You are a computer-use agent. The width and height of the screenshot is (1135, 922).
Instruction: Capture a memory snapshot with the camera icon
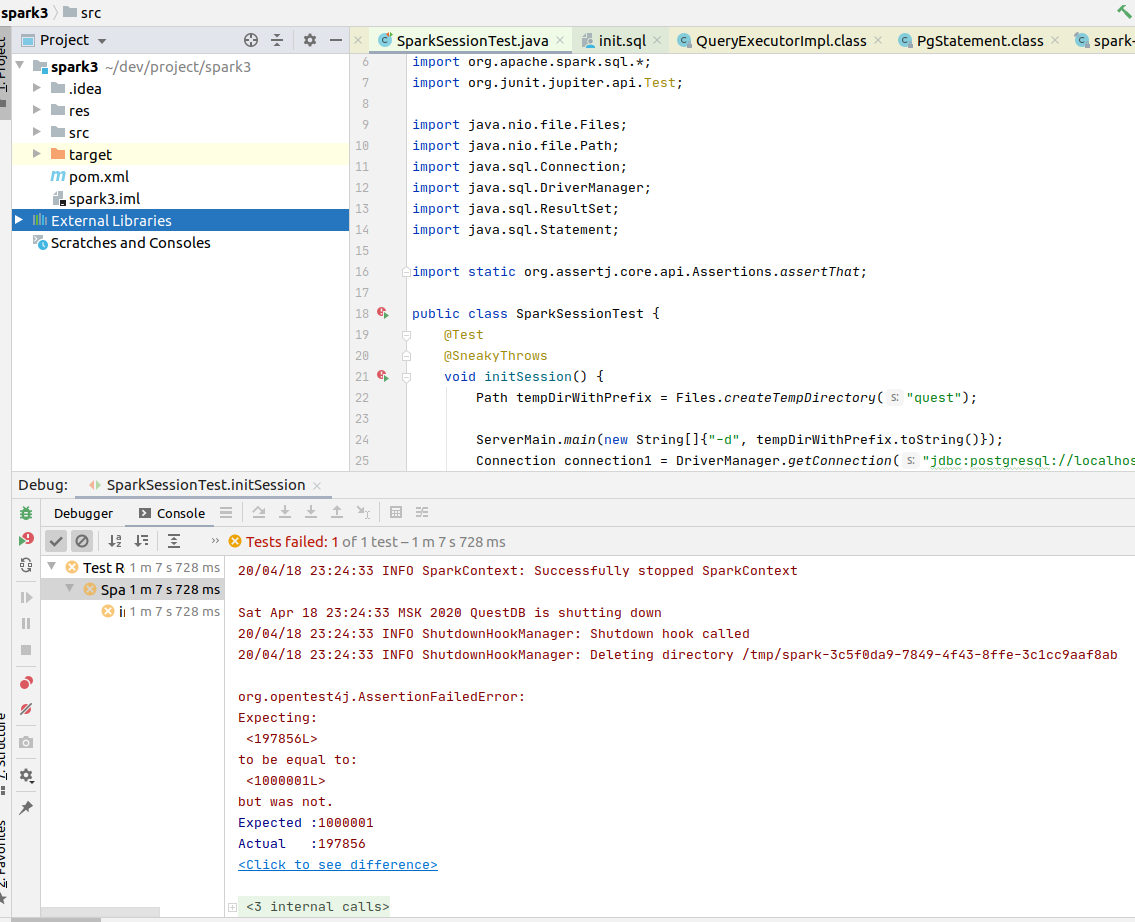(x=25, y=742)
